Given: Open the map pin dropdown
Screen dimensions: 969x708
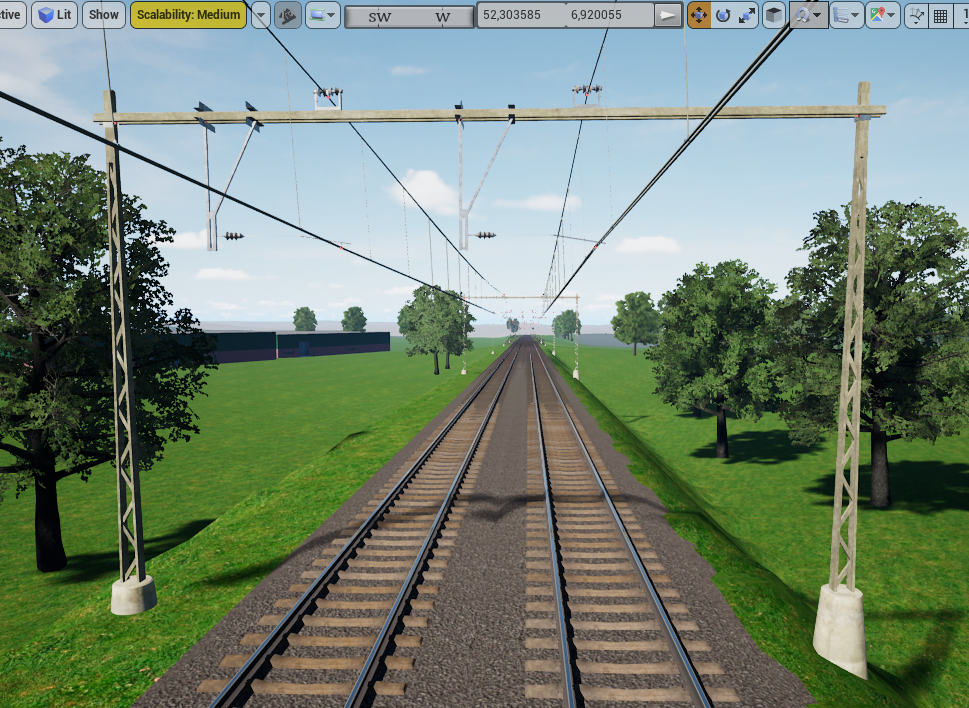Looking at the screenshot, I should pos(882,15).
